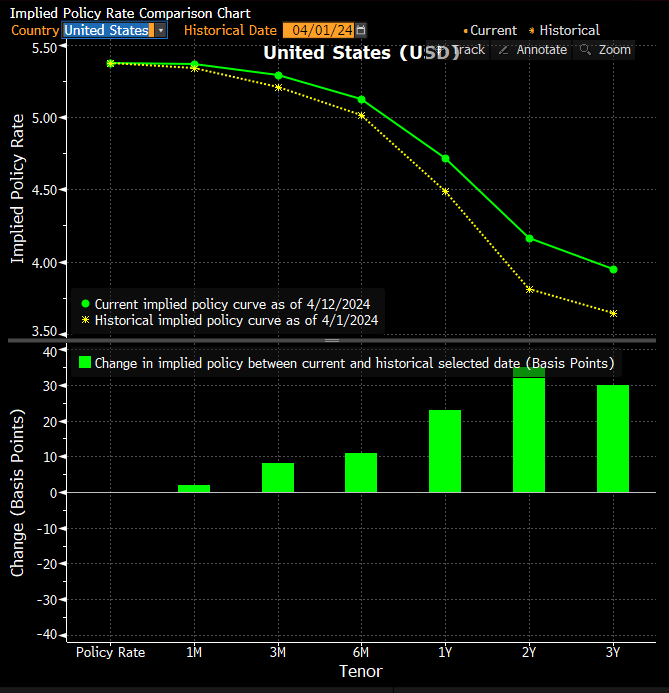
Task: Click the Policy Rate starting data point
Action: 110,63
